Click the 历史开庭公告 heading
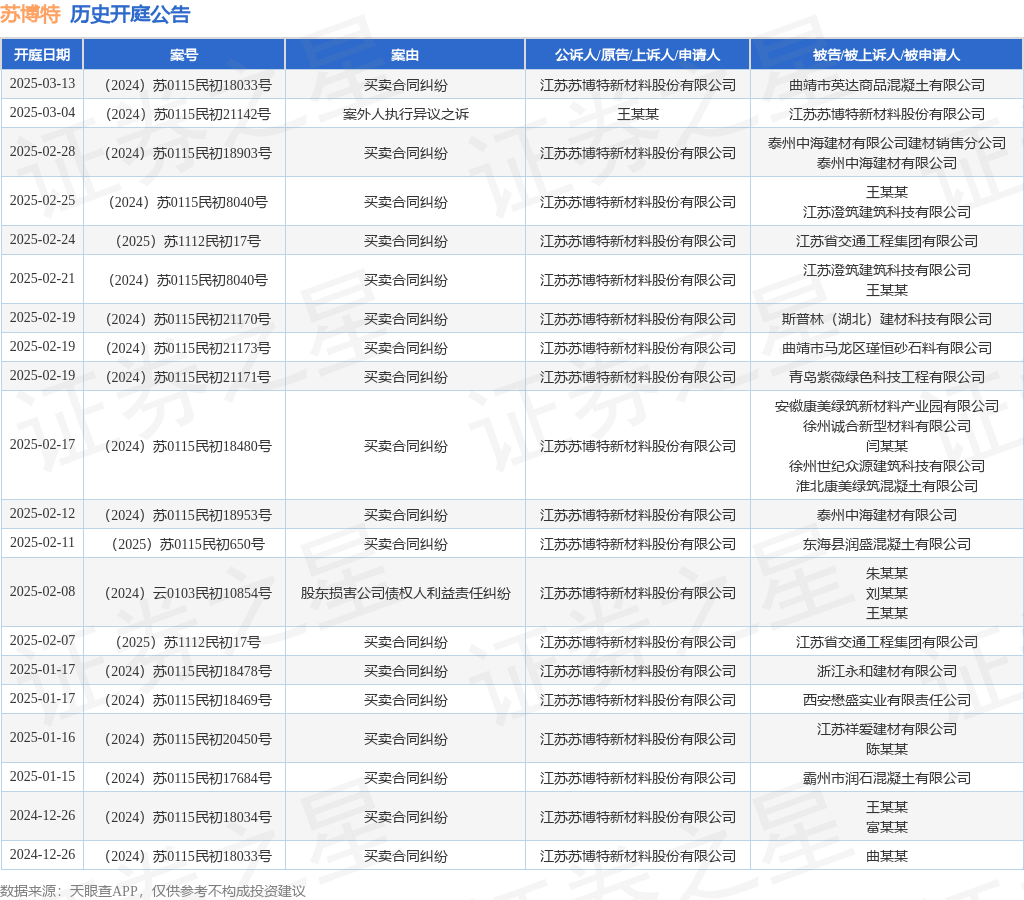Viewport: 1024px width, 900px height. pyautogui.click(x=130, y=14)
